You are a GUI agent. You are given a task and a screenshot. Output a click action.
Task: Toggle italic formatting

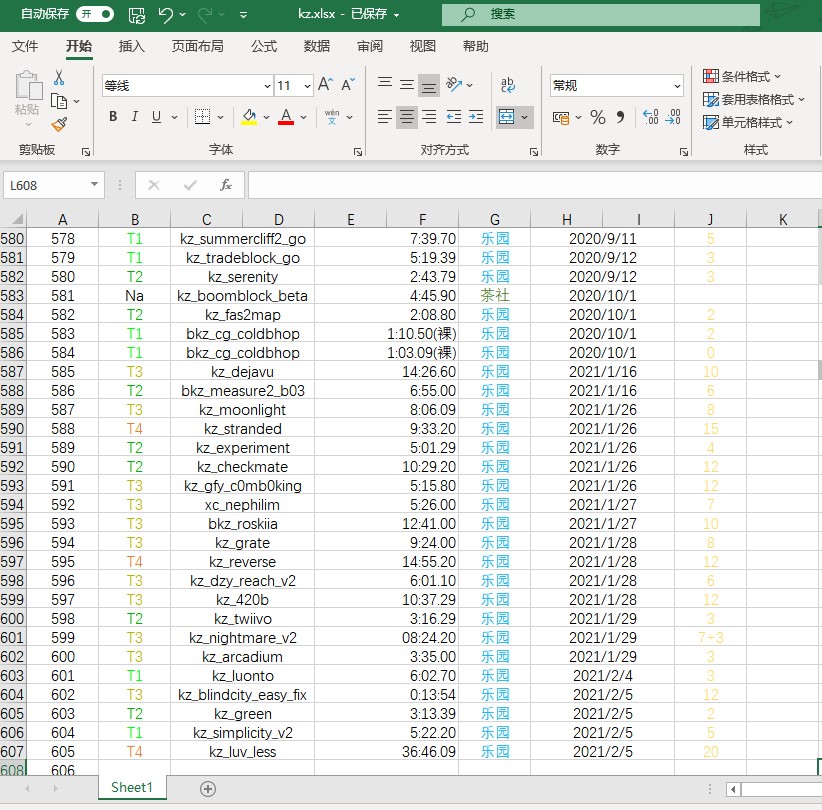tap(134, 117)
